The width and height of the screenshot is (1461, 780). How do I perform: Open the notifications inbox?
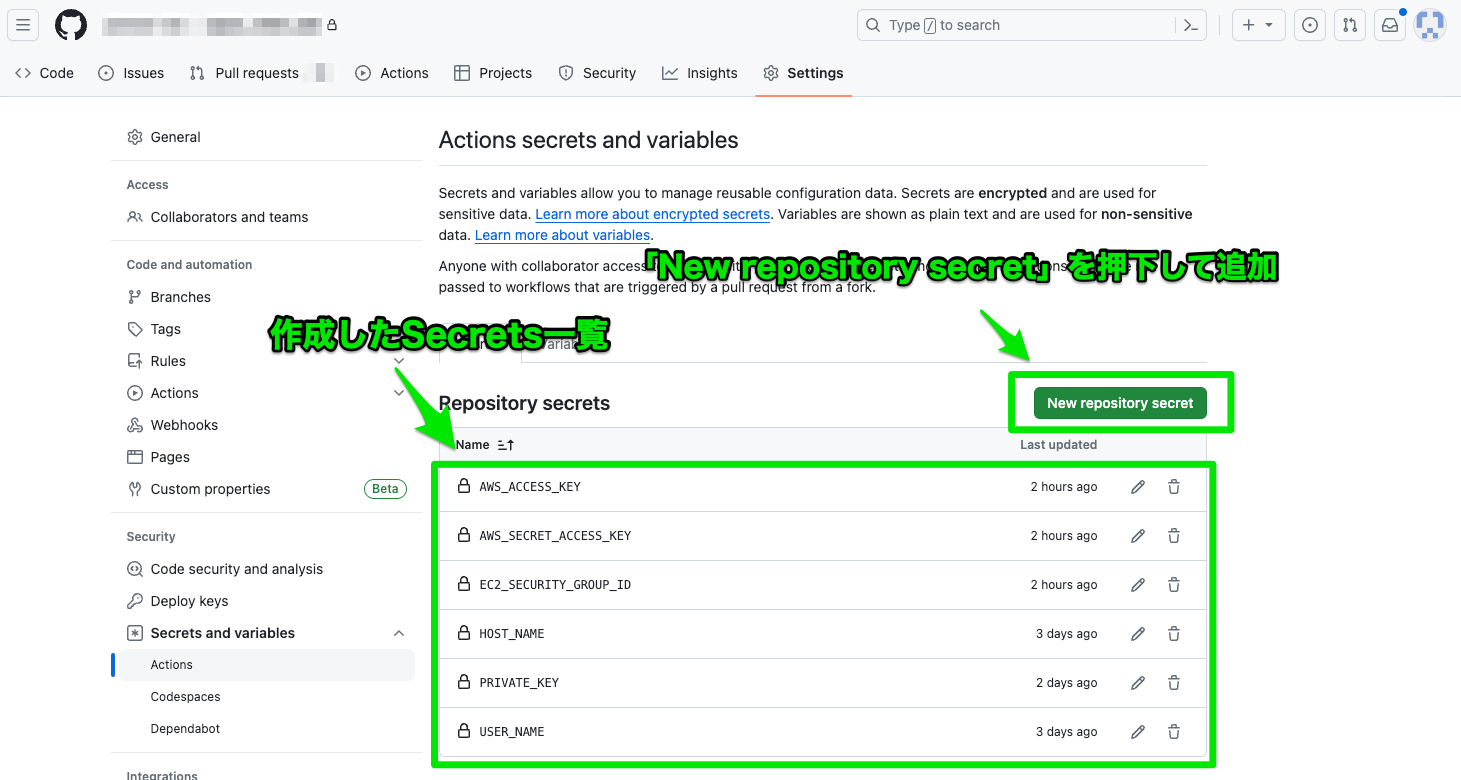1389,25
